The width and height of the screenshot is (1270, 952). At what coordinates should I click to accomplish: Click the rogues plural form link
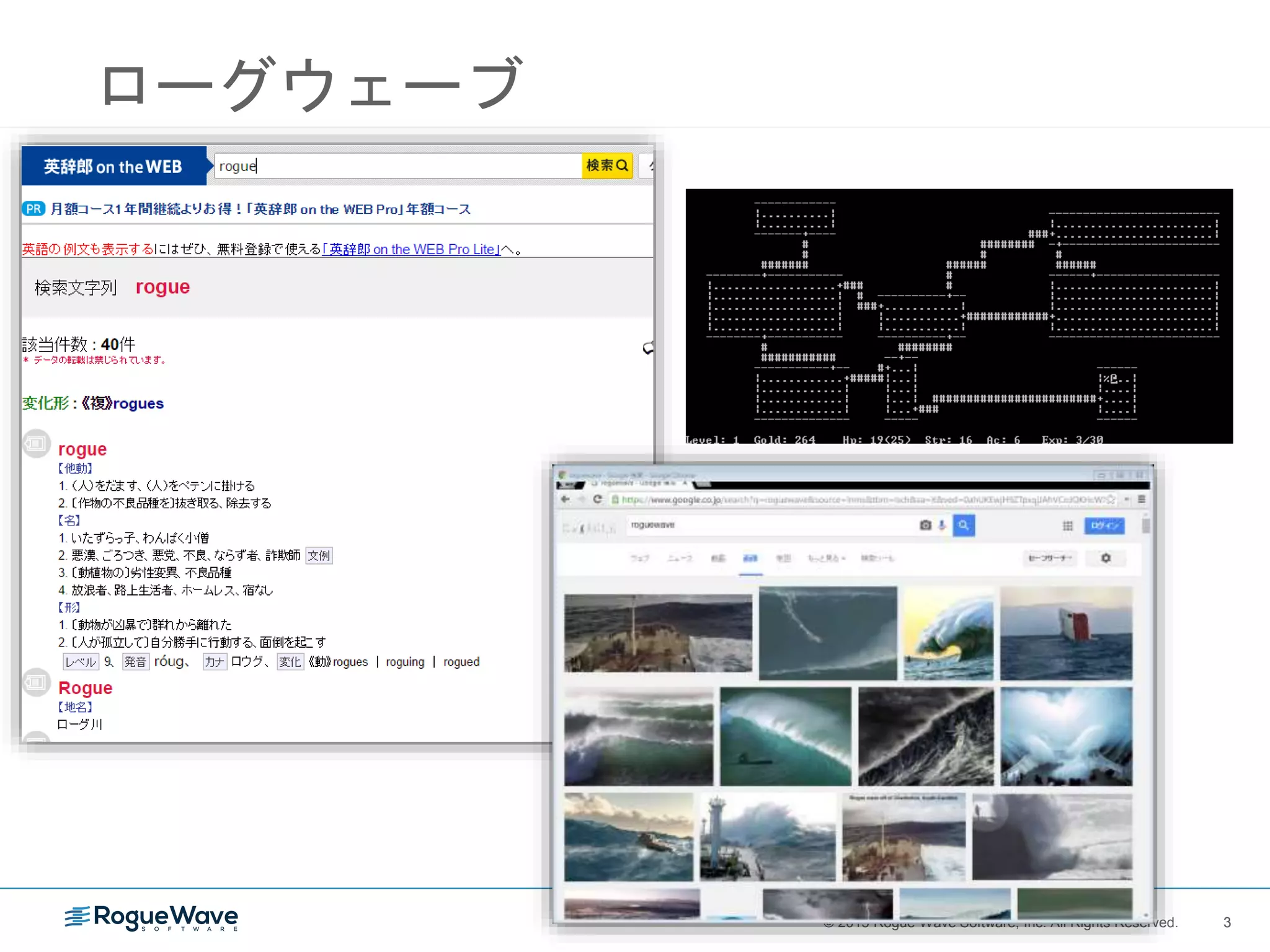pyautogui.click(x=138, y=403)
